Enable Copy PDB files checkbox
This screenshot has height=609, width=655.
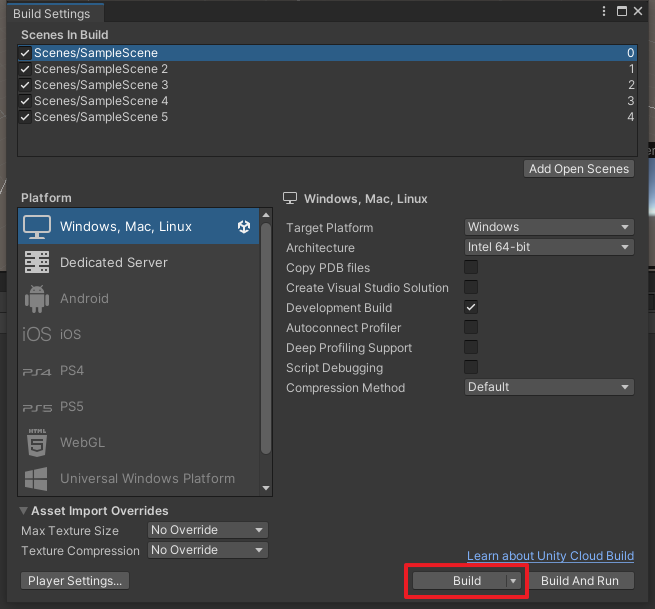[471, 267]
